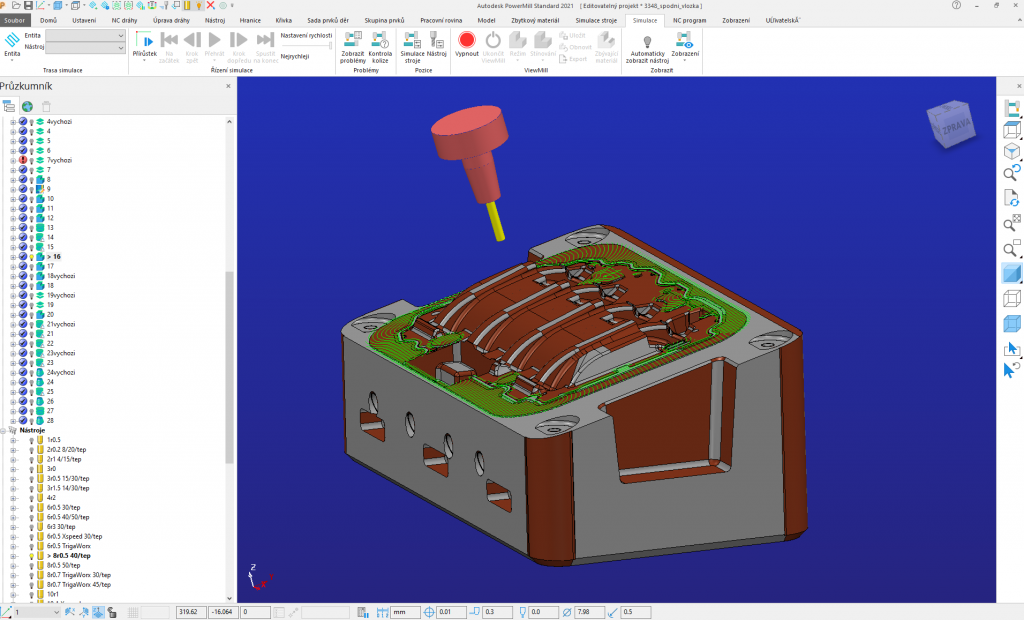Viewport: 1024px width, 620px height.
Task: Open the Soubor menu
Action: pyautogui.click(x=14, y=20)
